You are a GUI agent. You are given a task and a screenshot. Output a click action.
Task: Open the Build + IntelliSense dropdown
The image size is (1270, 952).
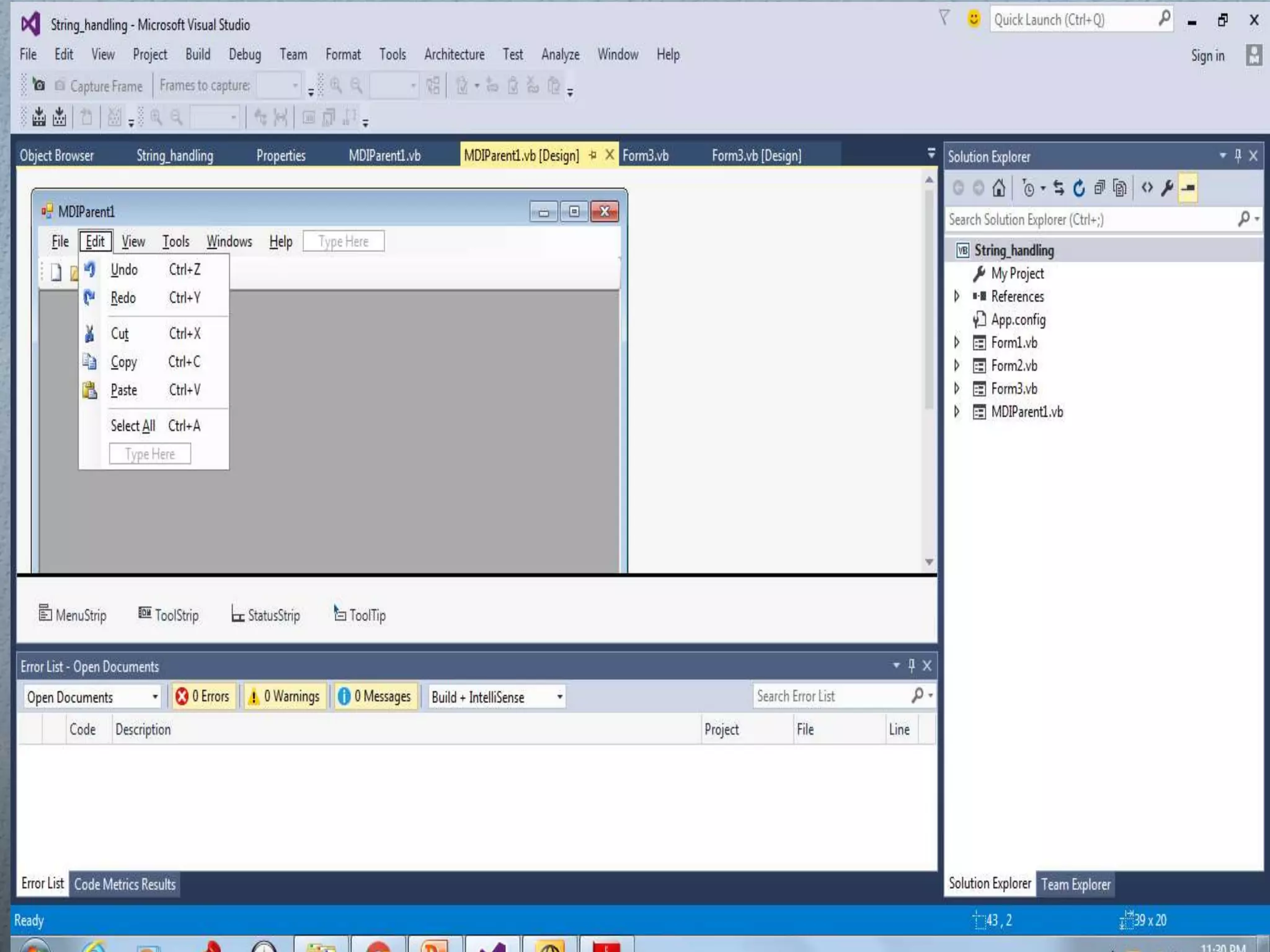click(497, 697)
